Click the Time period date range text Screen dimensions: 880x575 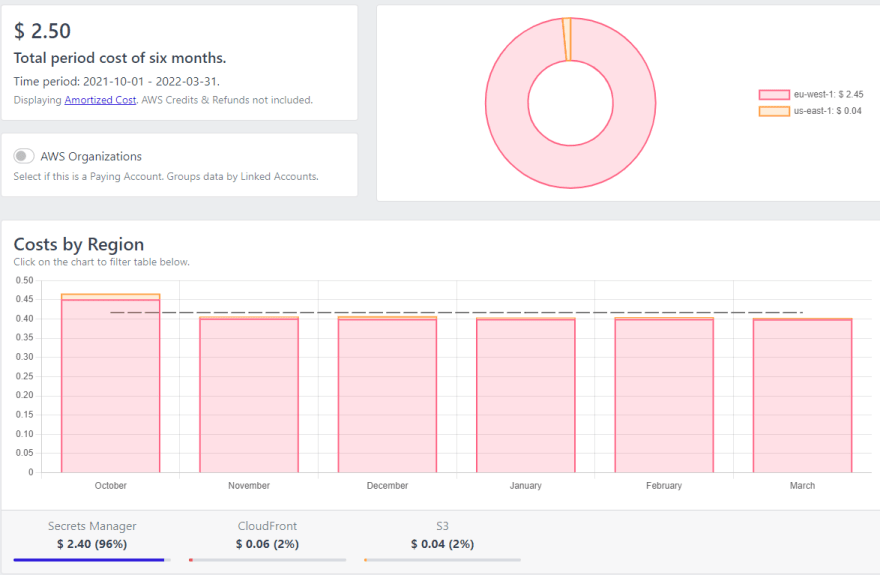(117, 81)
